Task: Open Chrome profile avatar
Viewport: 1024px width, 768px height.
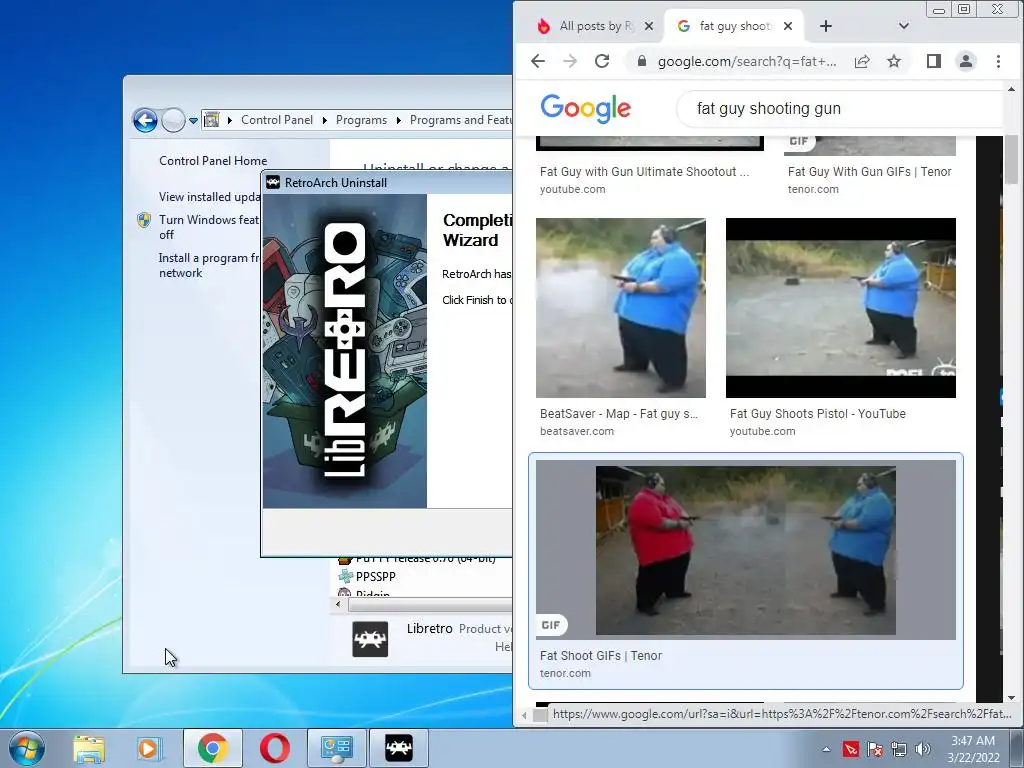Action: tap(966, 61)
